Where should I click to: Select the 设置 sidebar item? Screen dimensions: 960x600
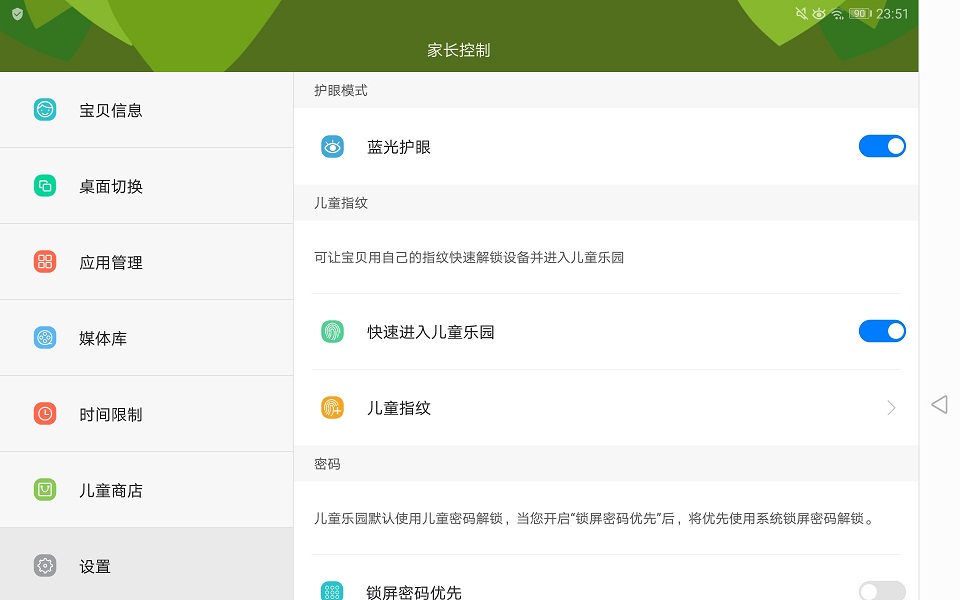point(147,564)
